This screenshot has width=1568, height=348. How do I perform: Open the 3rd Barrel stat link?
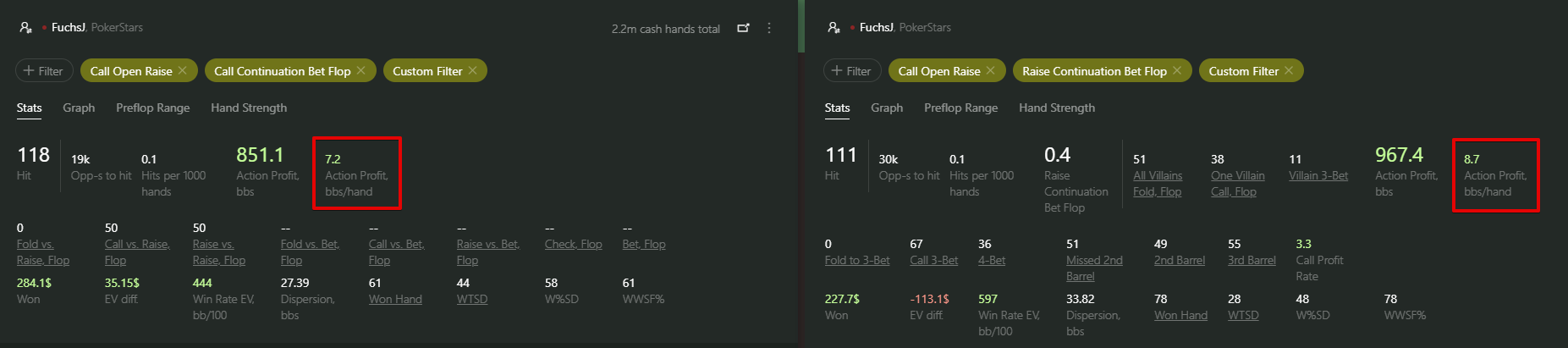tap(1252, 260)
